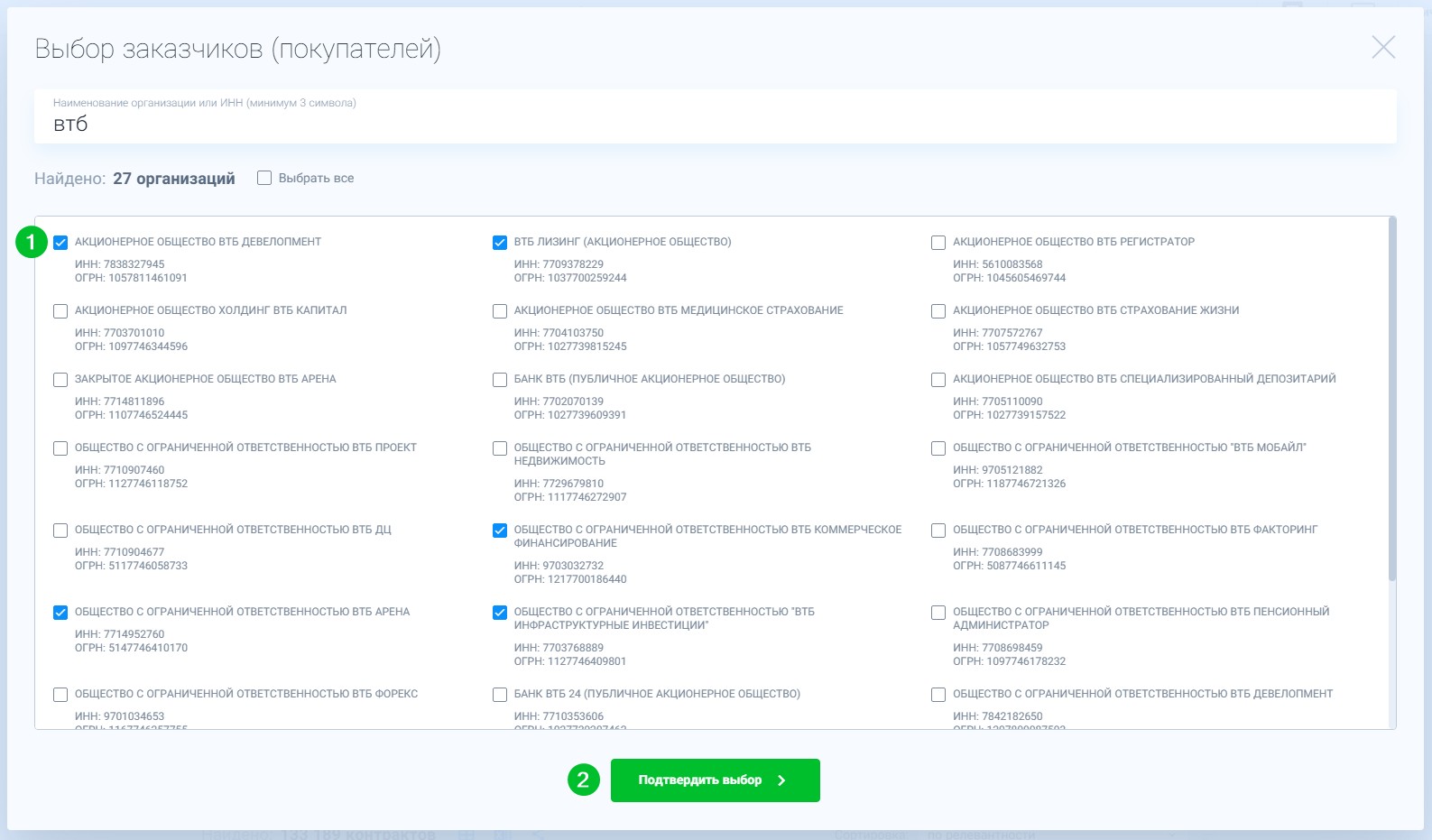The width and height of the screenshot is (1432, 840).
Task: Tick ВТБ МЕДИЦИНСКОЕ СТРАХОВАНИЕ checkbox
Action: (500, 311)
